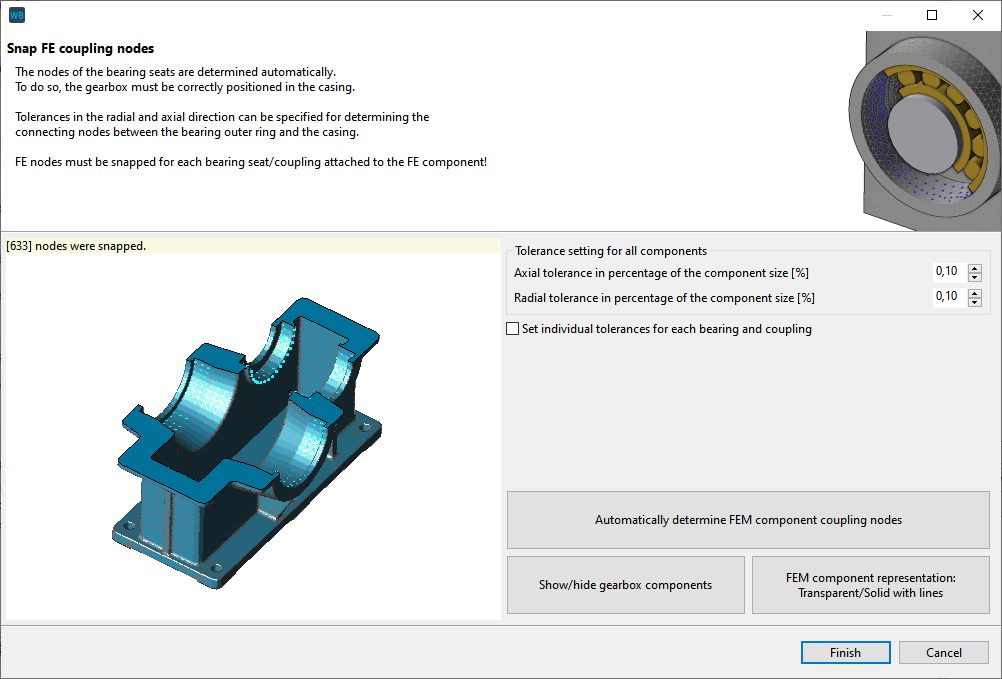
Task: Increase the radial tolerance value with up arrow
Action: [973, 292]
